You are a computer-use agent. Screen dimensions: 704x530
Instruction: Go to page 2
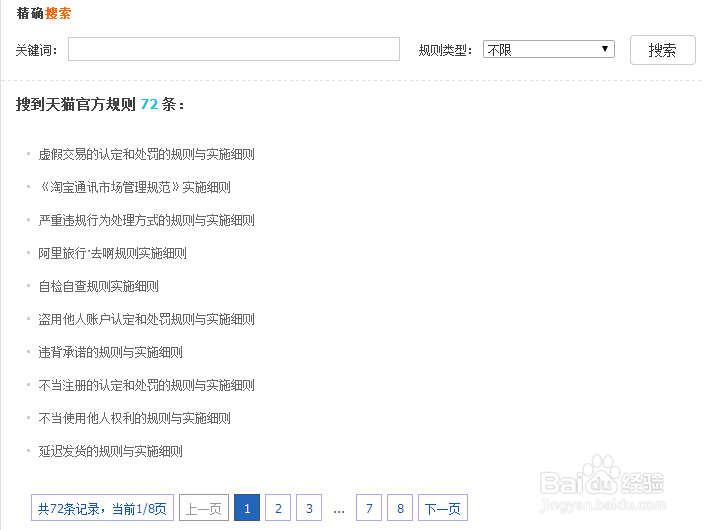pos(278,508)
